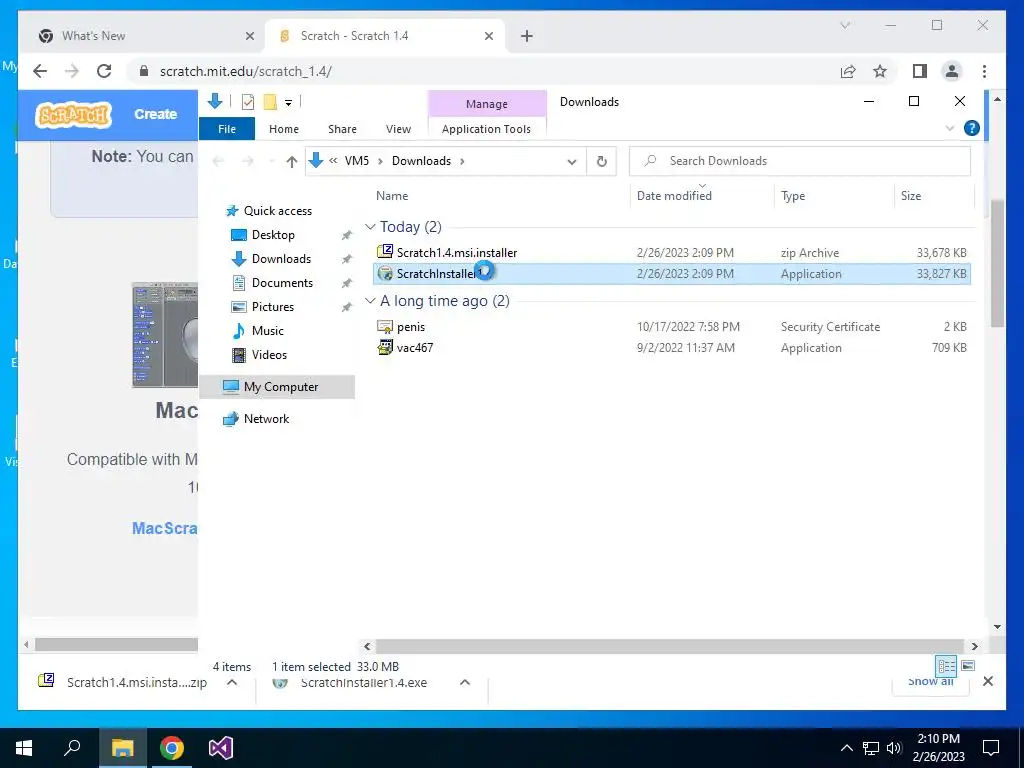Open the Share ribbon tab
Screen dimensions: 1024x768
coord(342,129)
